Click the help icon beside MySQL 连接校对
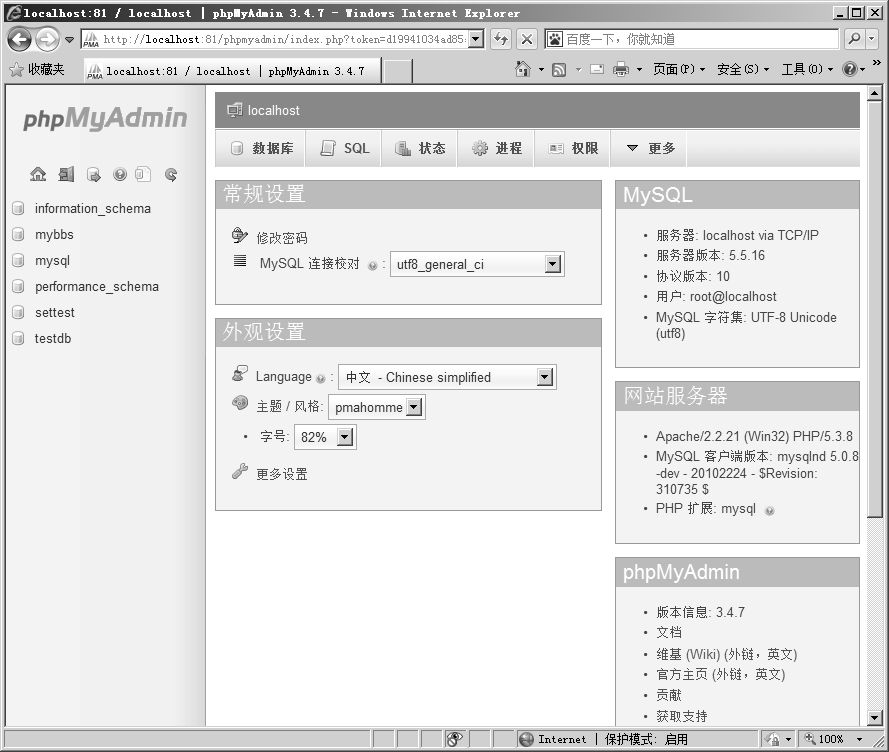Viewport: 889px width, 752px height. 372,265
